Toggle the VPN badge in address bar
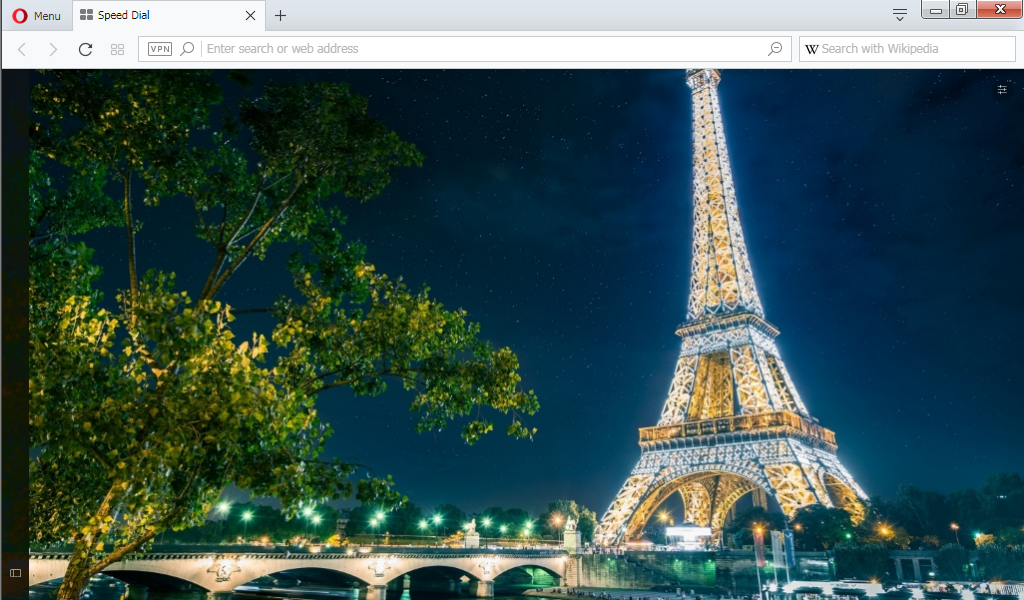Screen dimensions: 1024x600 click(160, 49)
